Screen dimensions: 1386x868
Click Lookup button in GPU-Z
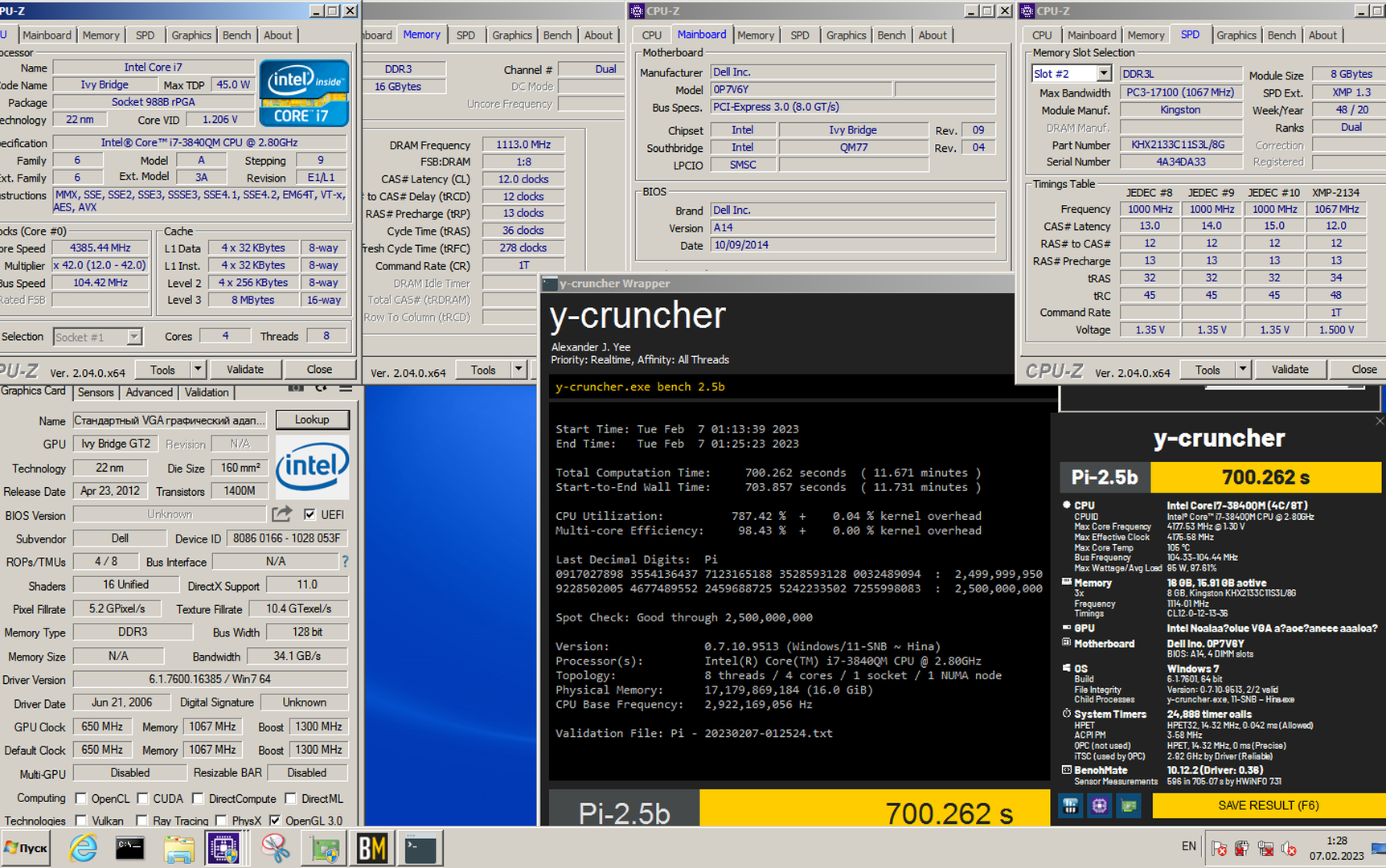[312, 420]
